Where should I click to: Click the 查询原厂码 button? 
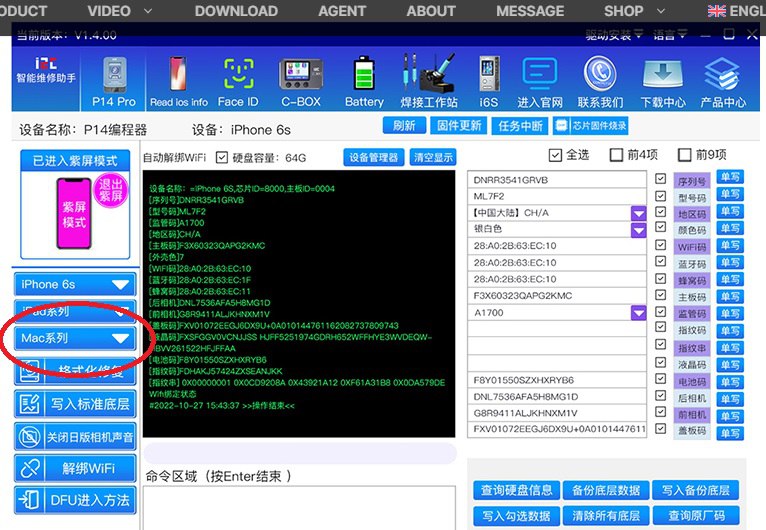tap(696, 515)
